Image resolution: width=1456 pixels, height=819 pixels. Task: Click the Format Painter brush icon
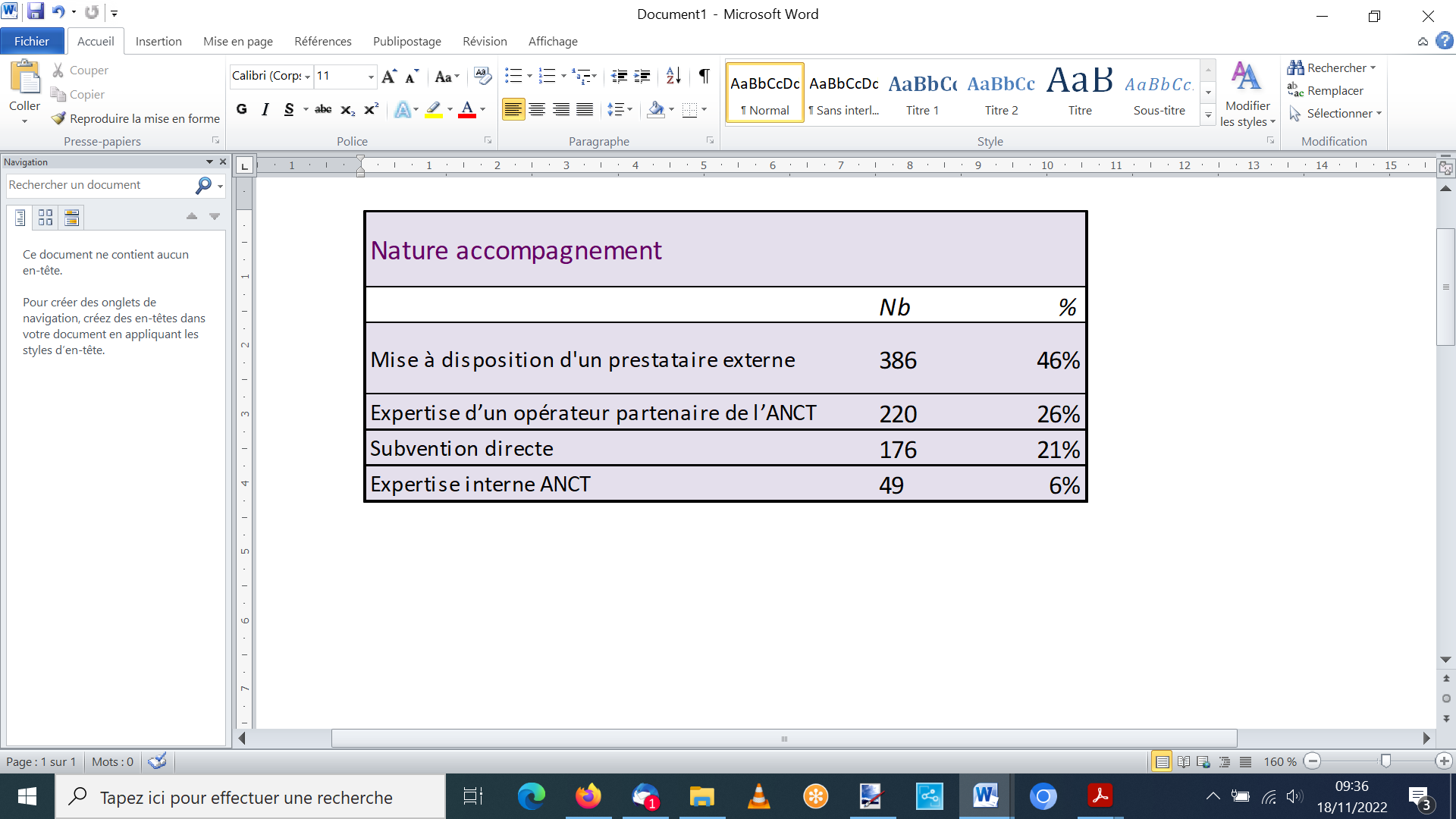click(x=58, y=118)
